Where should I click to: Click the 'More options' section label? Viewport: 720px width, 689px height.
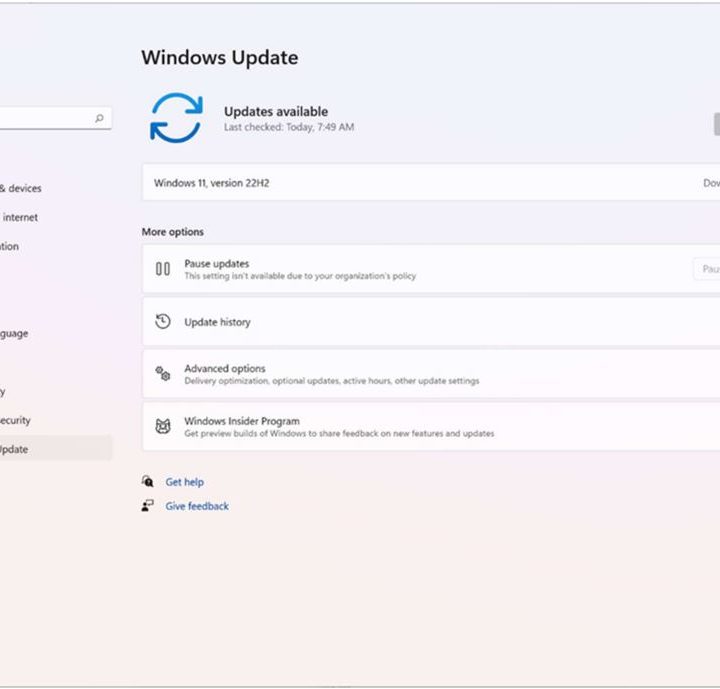click(x=173, y=232)
